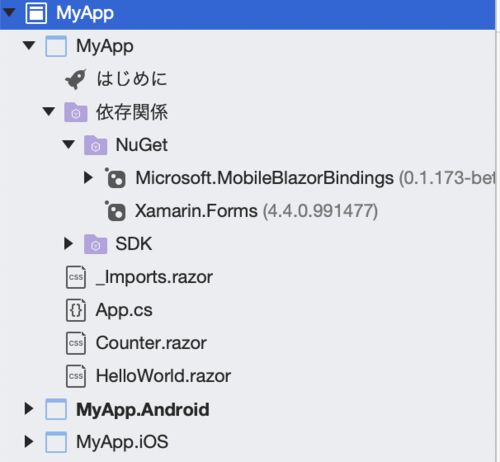Viewport: 500px width, 462px height.
Task: Open the HelloWorld.razor file
Action: [x=163, y=376]
